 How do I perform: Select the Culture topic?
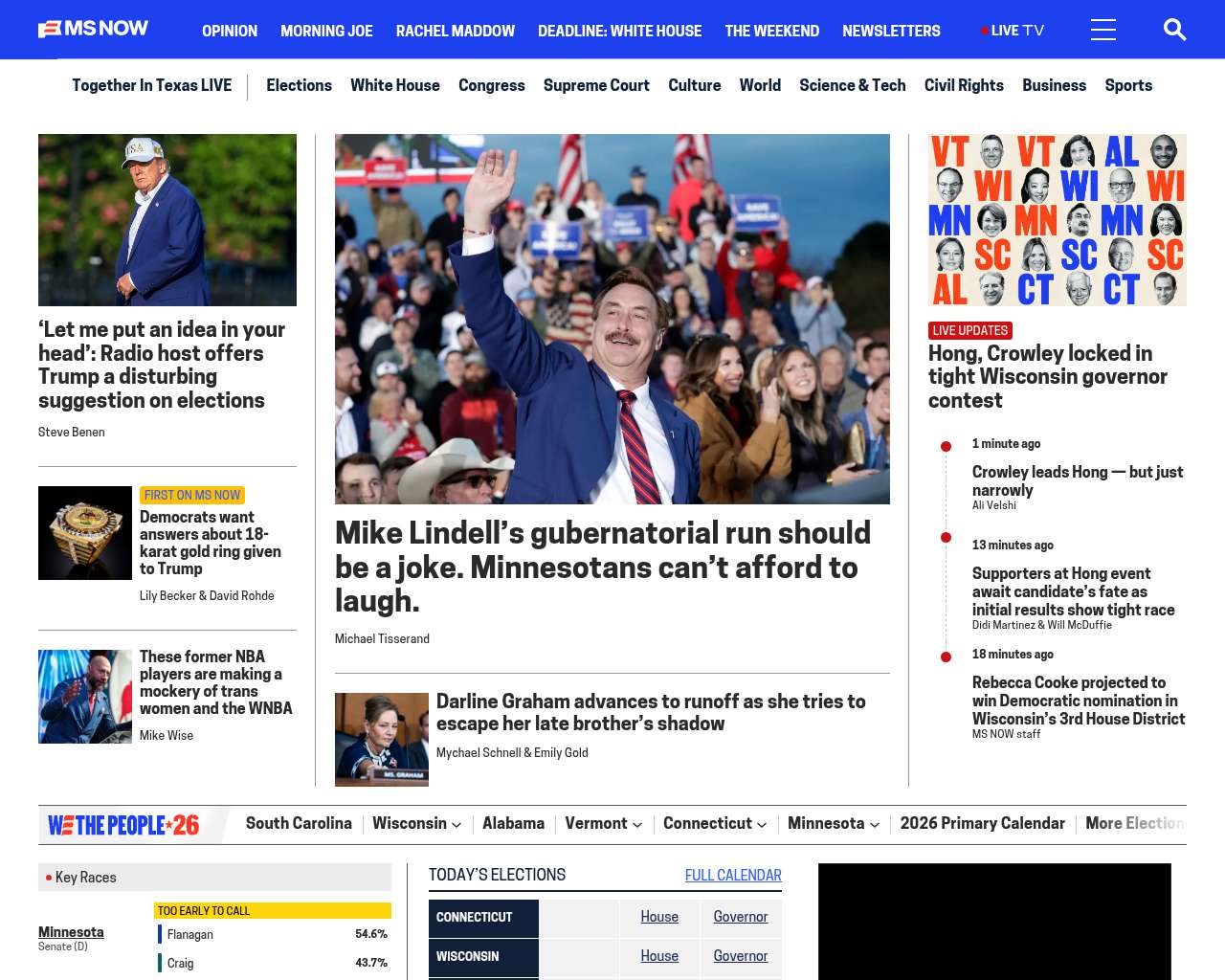click(x=695, y=85)
